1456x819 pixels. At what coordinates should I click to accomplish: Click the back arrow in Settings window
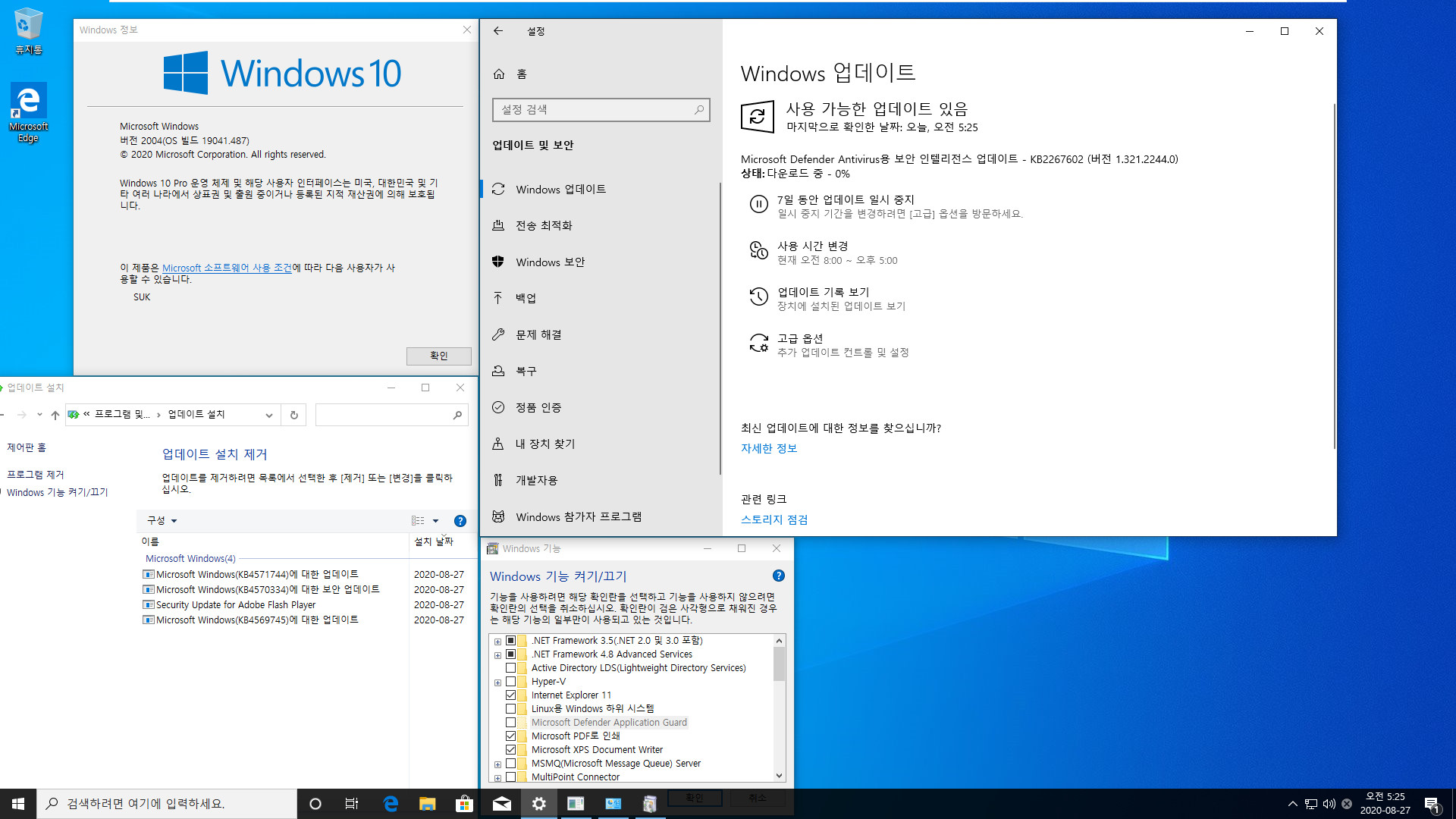[498, 31]
